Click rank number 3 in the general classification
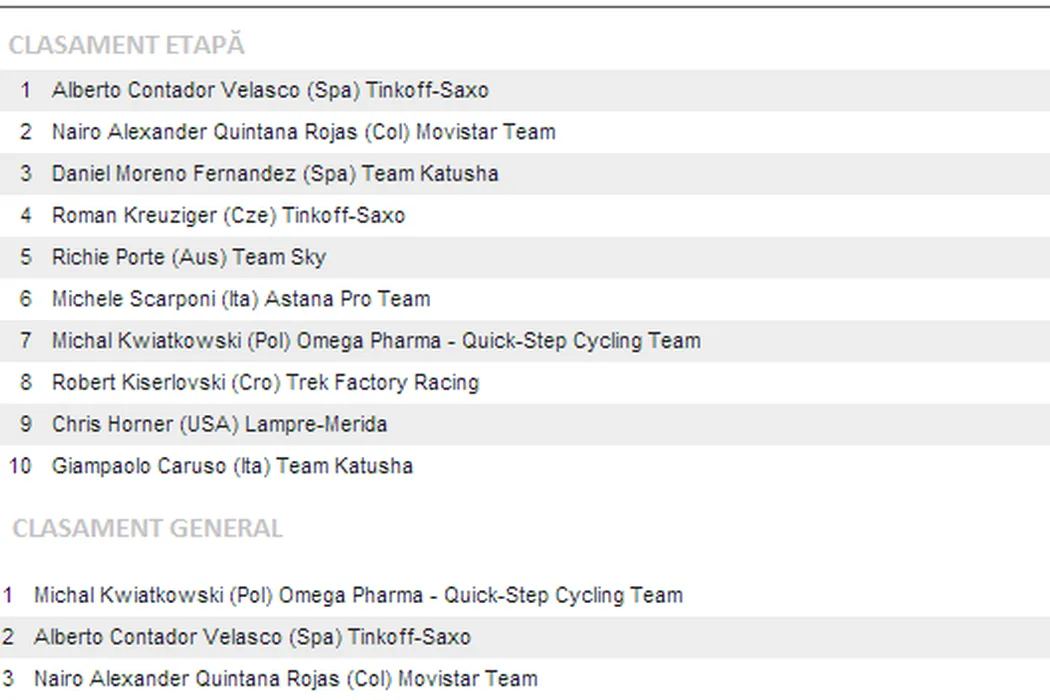Viewport: 1050px width, 700px height. click(8, 680)
